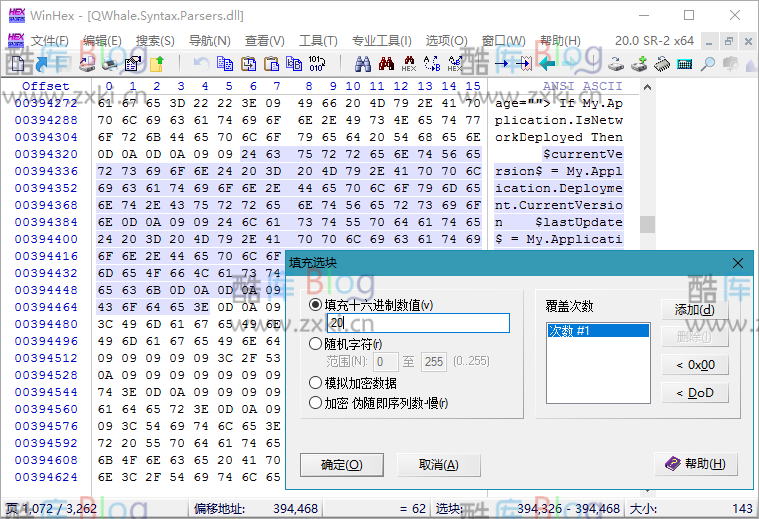Open the 查看(V) menu

click(264, 41)
